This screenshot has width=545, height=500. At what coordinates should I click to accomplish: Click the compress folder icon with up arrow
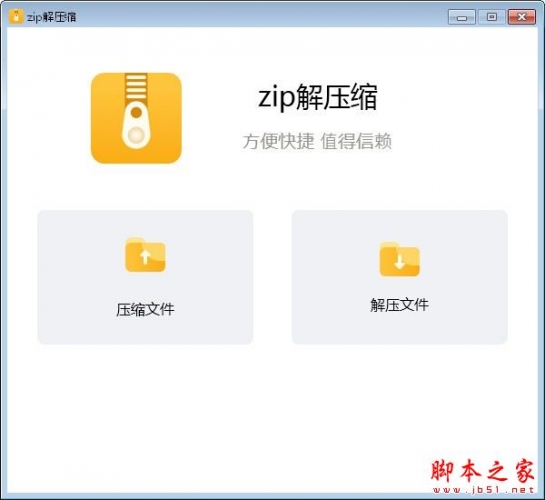click(x=145, y=255)
